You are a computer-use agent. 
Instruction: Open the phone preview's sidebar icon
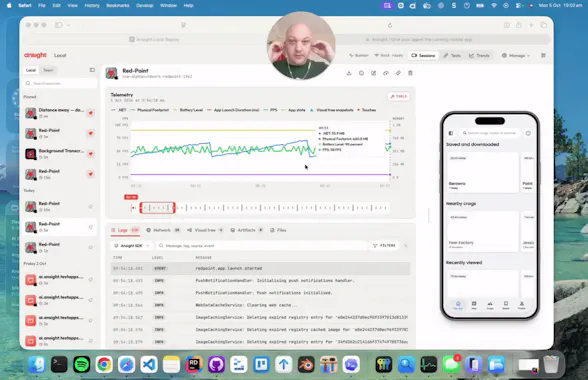(x=451, y=133)
